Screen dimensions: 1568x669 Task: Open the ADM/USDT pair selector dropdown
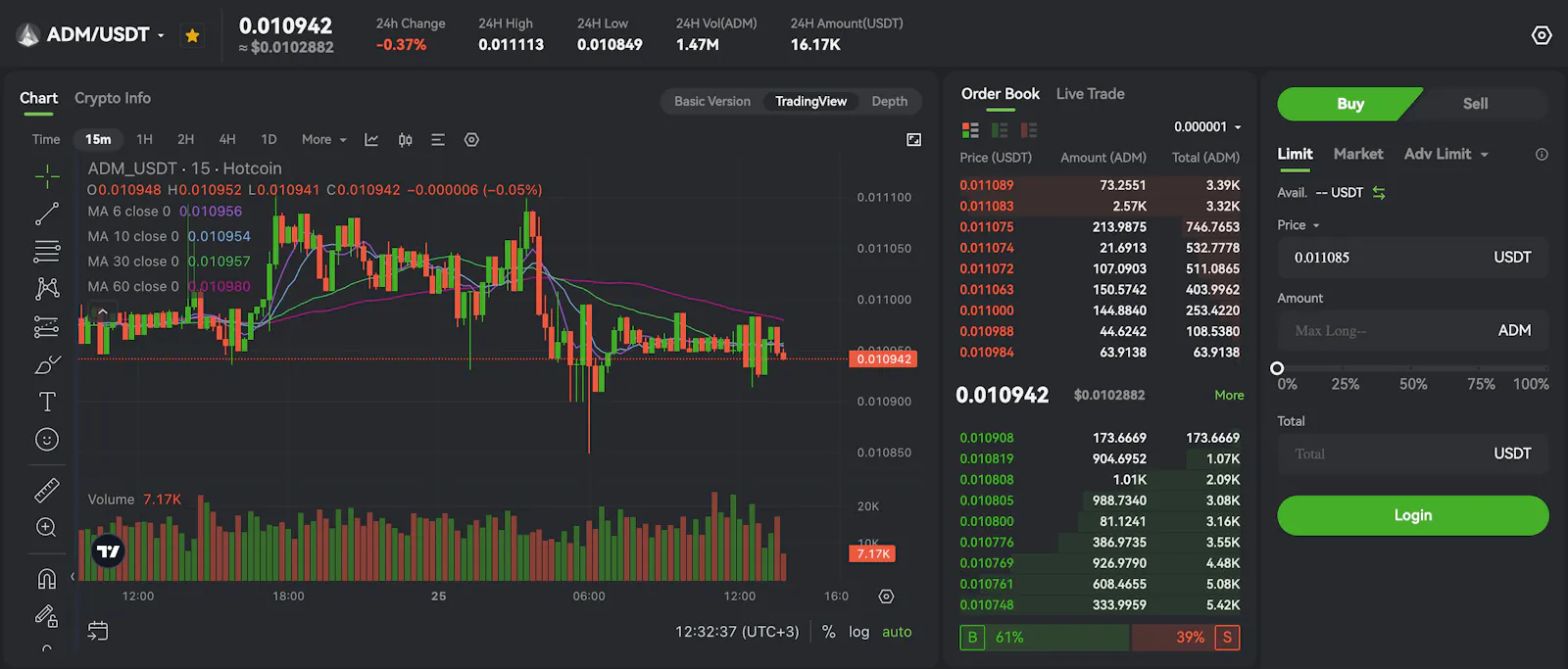click(161, 35)
